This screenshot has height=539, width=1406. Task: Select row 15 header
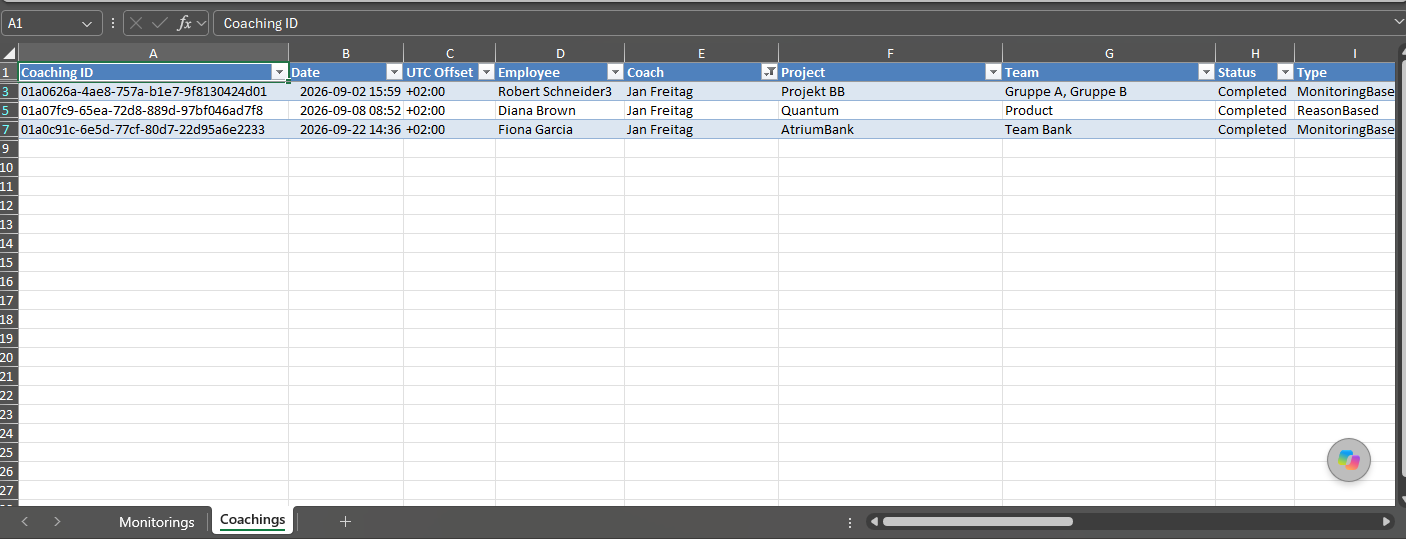(9, 262)
